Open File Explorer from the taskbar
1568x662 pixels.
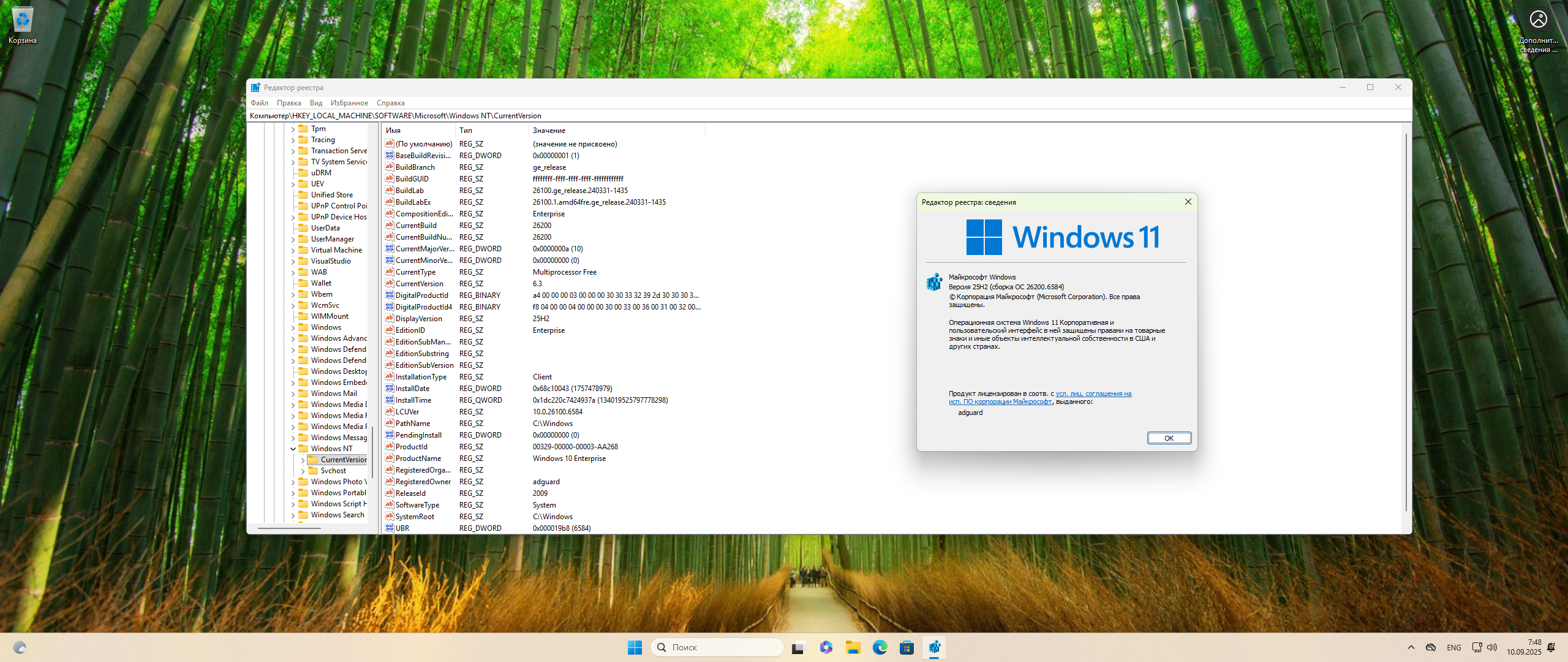(853, 647)
